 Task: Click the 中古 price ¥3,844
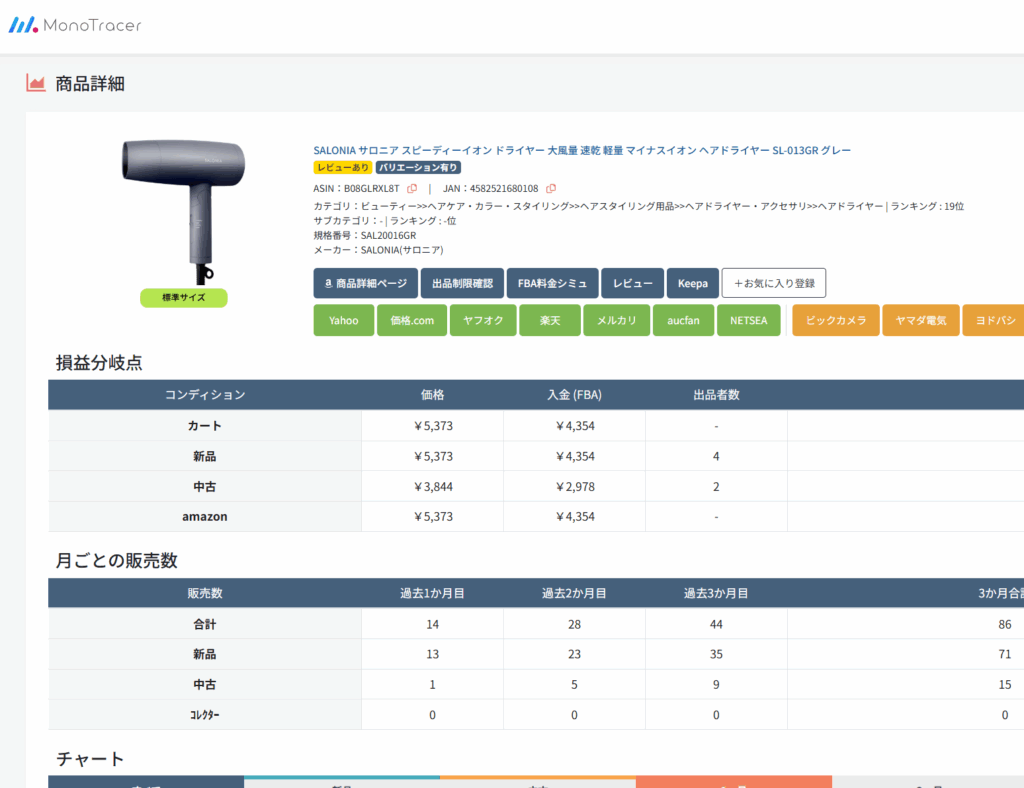(x=433, y=486)
